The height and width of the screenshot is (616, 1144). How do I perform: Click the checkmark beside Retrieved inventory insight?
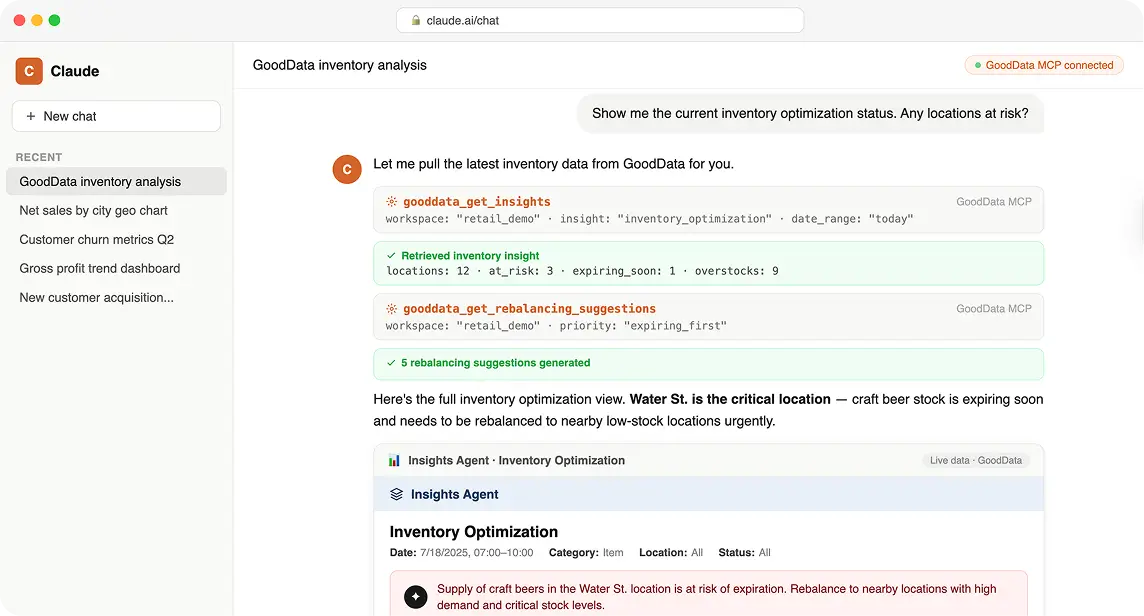pyautogui.click(x=391, y=255)
